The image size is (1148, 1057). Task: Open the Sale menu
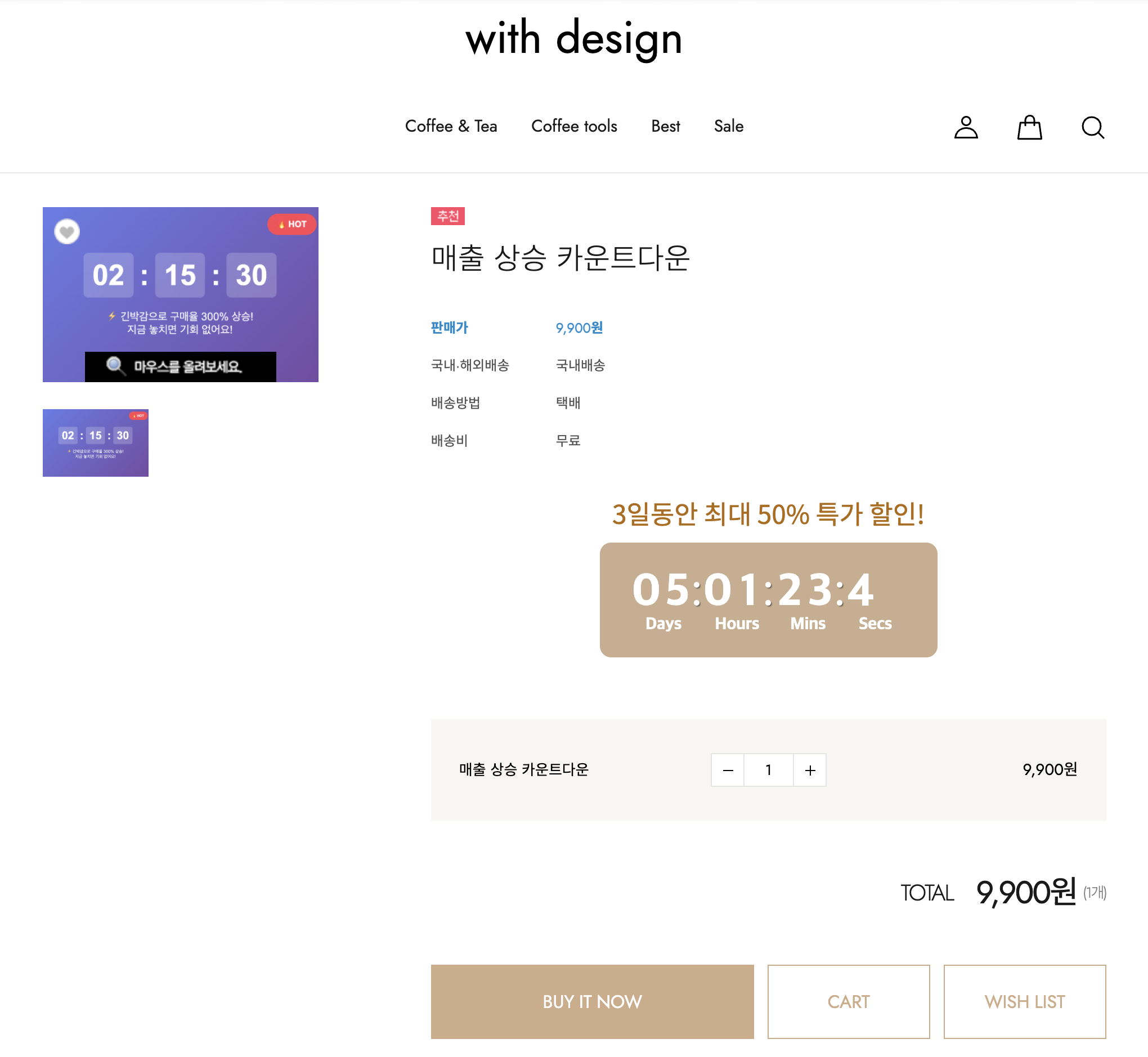728,126
